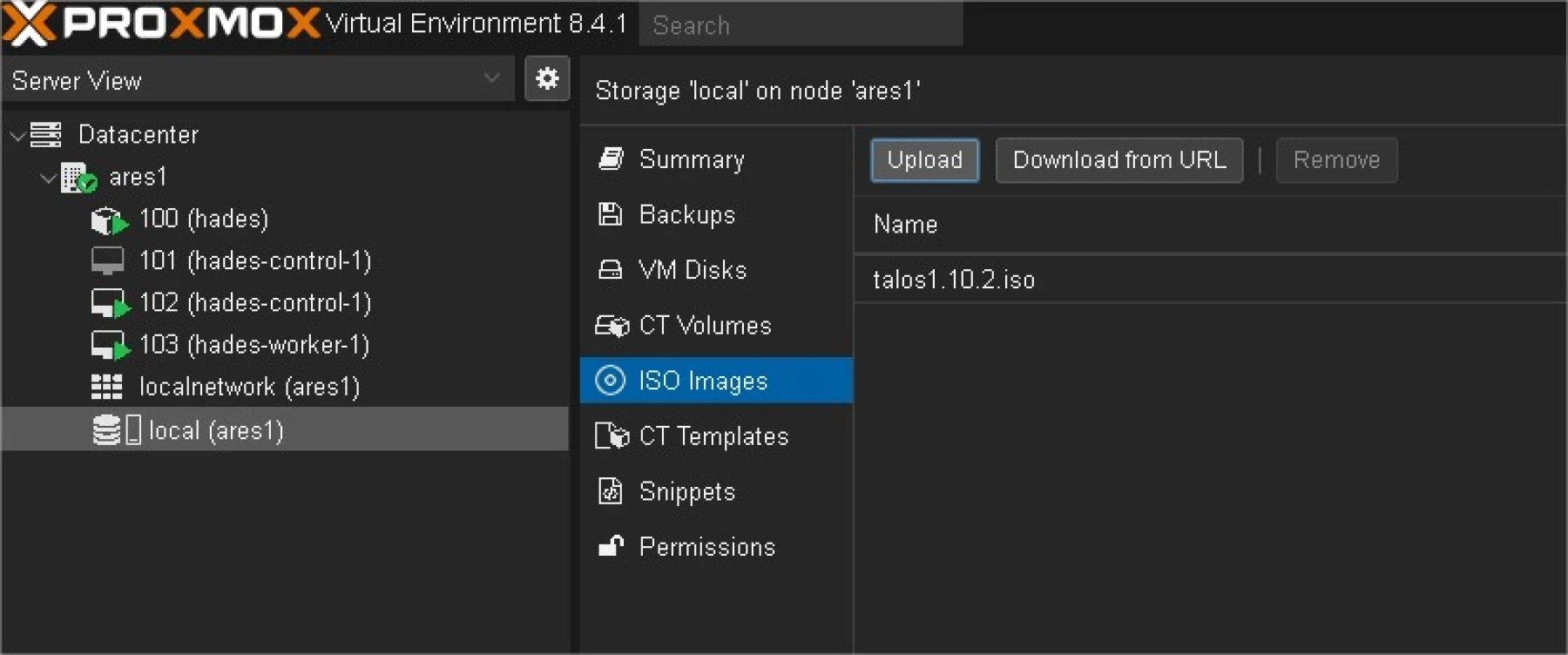
Task: Click the Datacenter server-rack icon
Action: click(x=46, y=135)
